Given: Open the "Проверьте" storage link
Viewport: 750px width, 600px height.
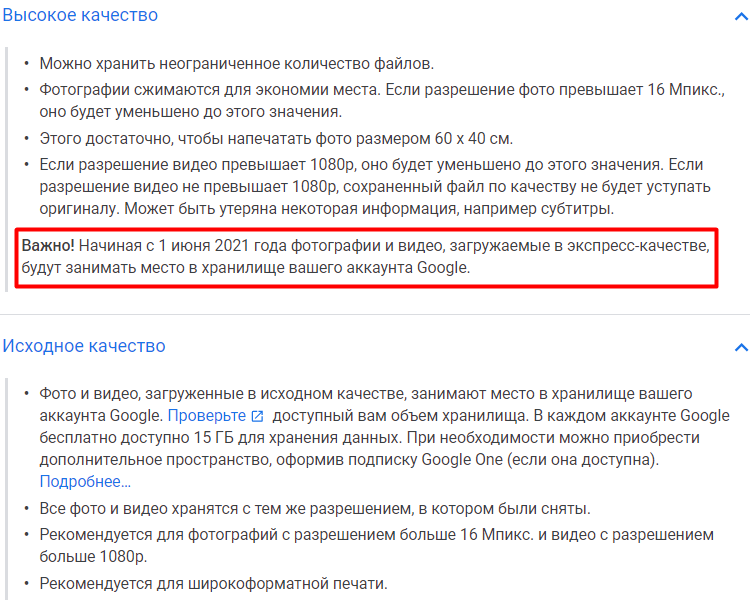Looking at the screenshot, I should 207,415.
